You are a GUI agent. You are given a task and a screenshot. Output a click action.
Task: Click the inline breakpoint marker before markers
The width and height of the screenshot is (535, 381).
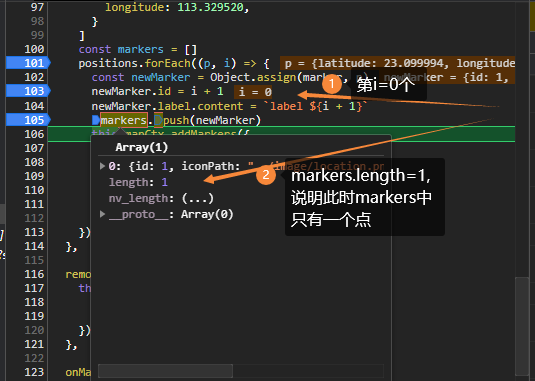click(x=96, y=120)
